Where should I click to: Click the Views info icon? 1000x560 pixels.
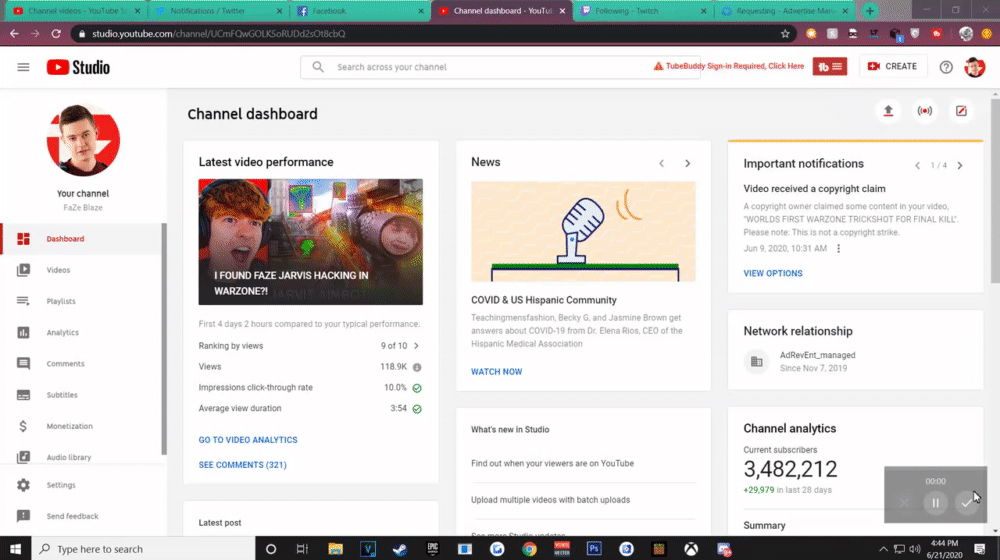[417, 367]
